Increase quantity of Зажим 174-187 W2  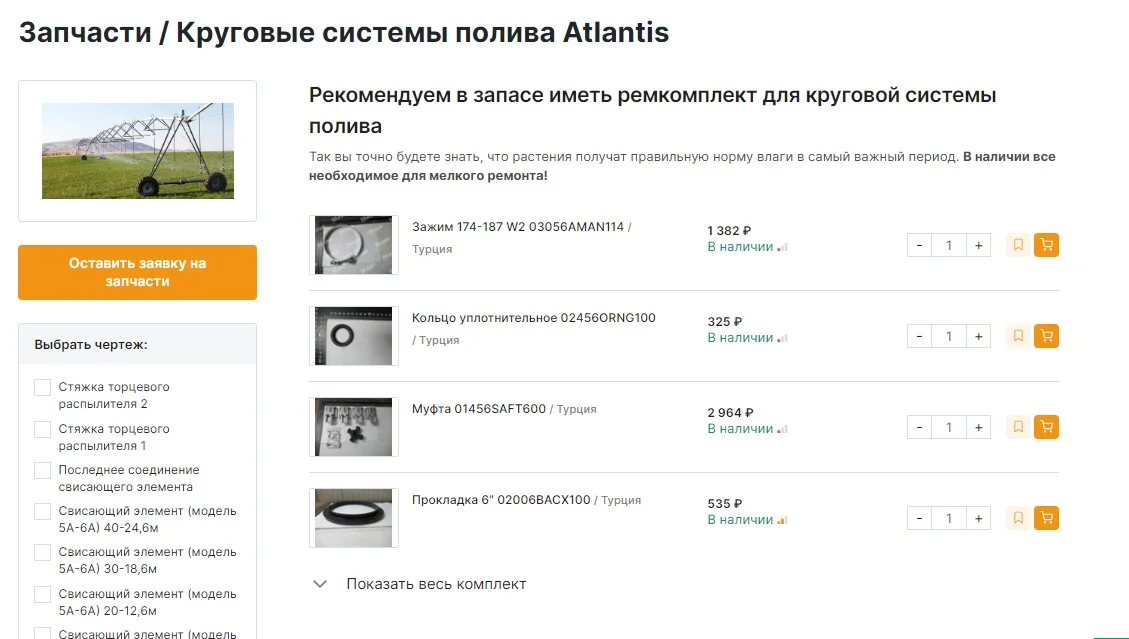tap(978, 245)
